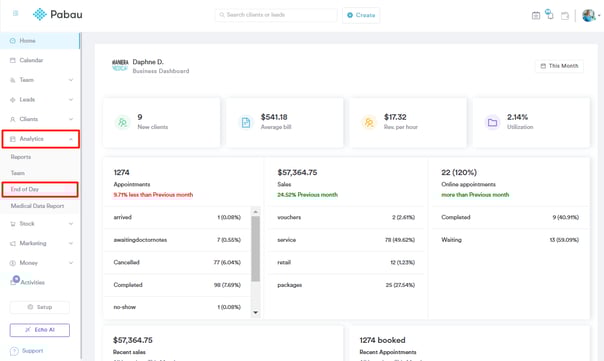Viewport: 604px width, 361px height.
Task: Click the Rev. per hour icon
Action: click(x=369, y=123)
